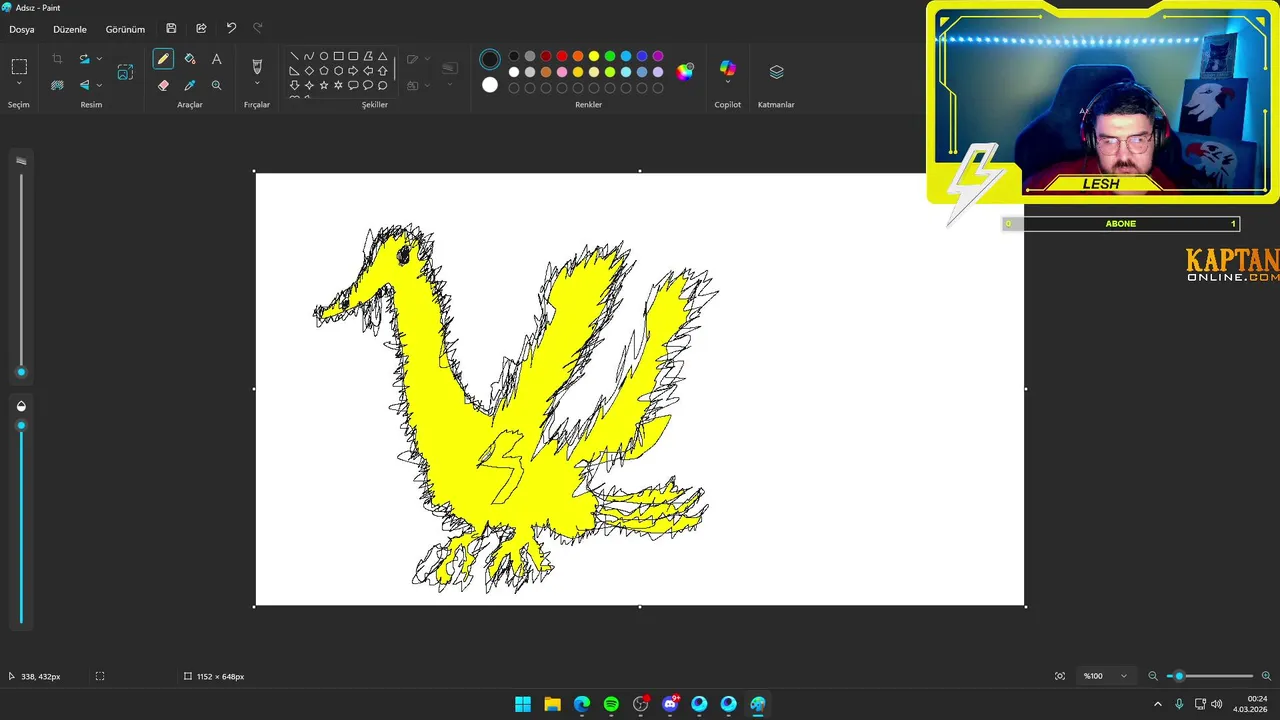
Task: Choose the Rectangle shape
Action: tap(339, 56)
